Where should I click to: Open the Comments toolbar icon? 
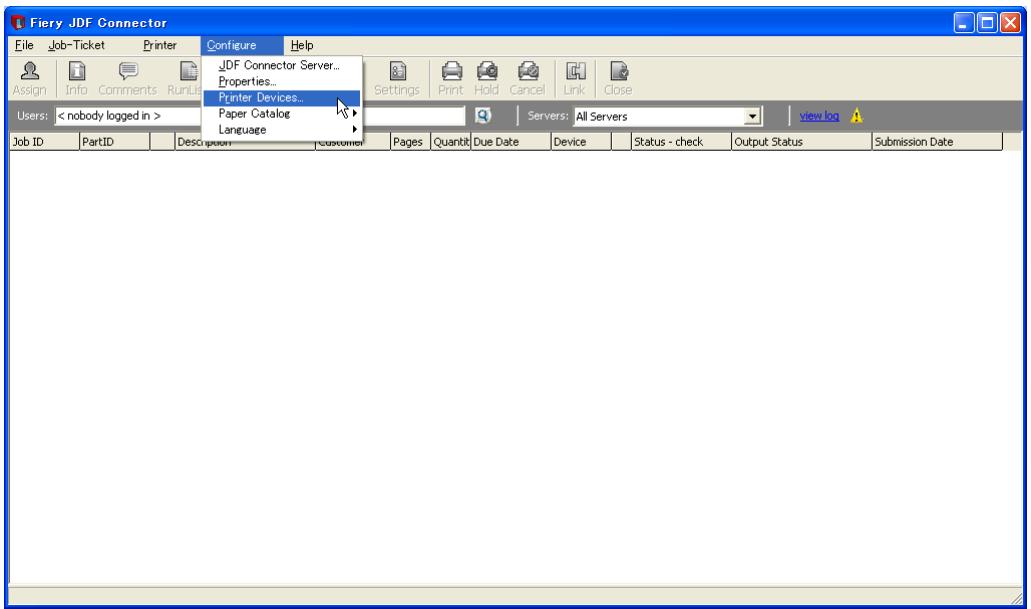coord(128,78)
